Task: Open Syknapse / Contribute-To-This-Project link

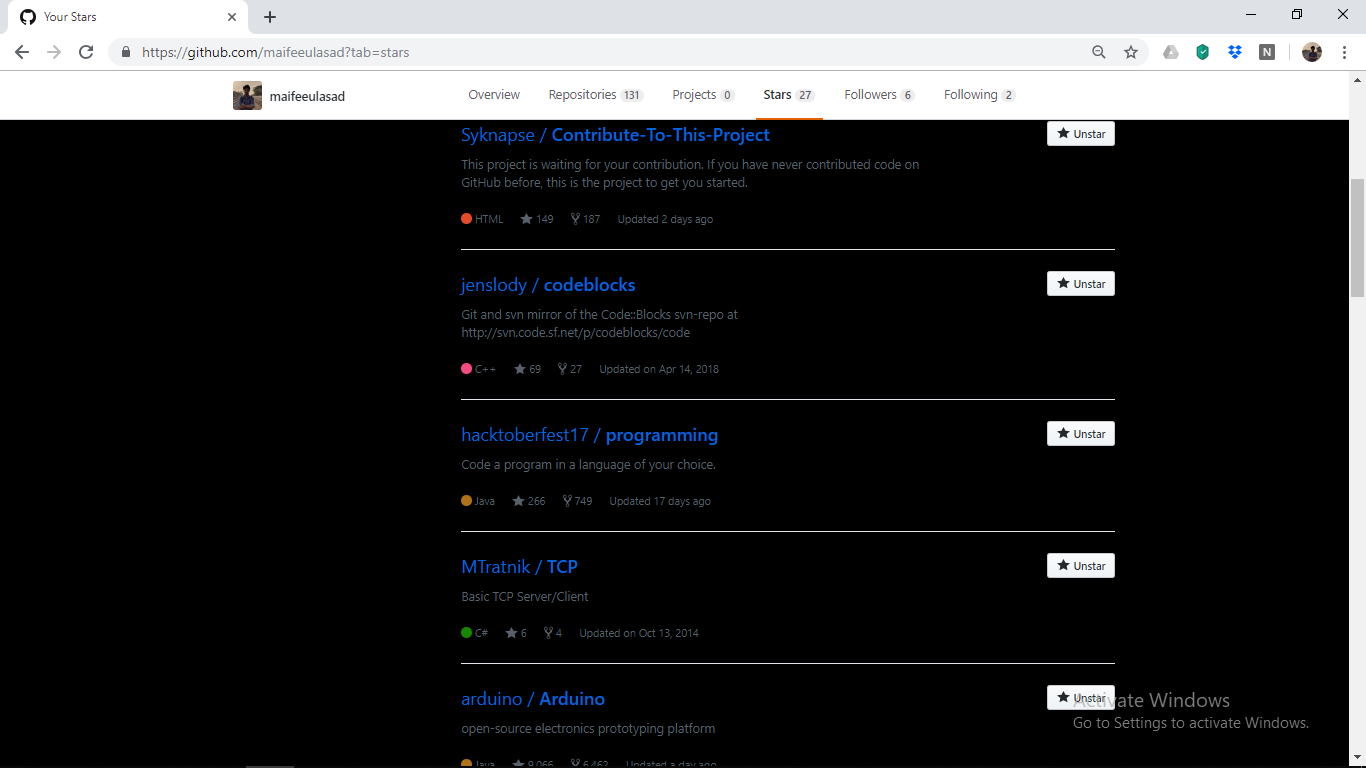Action: (x=615, y=135)
